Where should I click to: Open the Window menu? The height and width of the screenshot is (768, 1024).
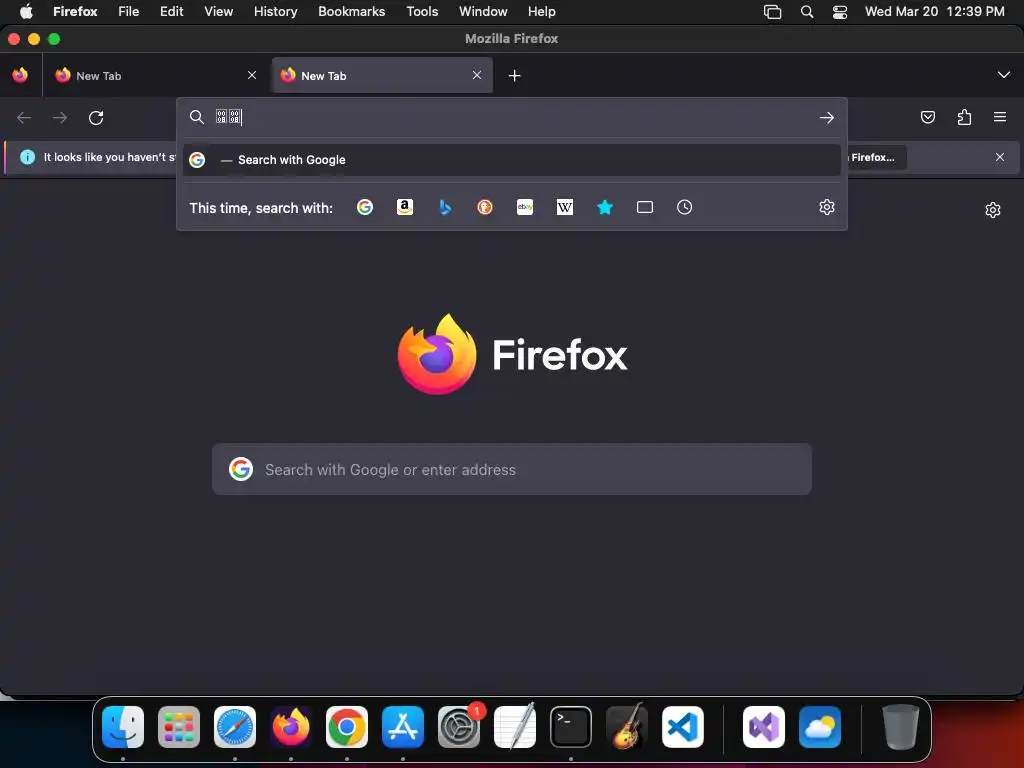[x=483, y=11]
